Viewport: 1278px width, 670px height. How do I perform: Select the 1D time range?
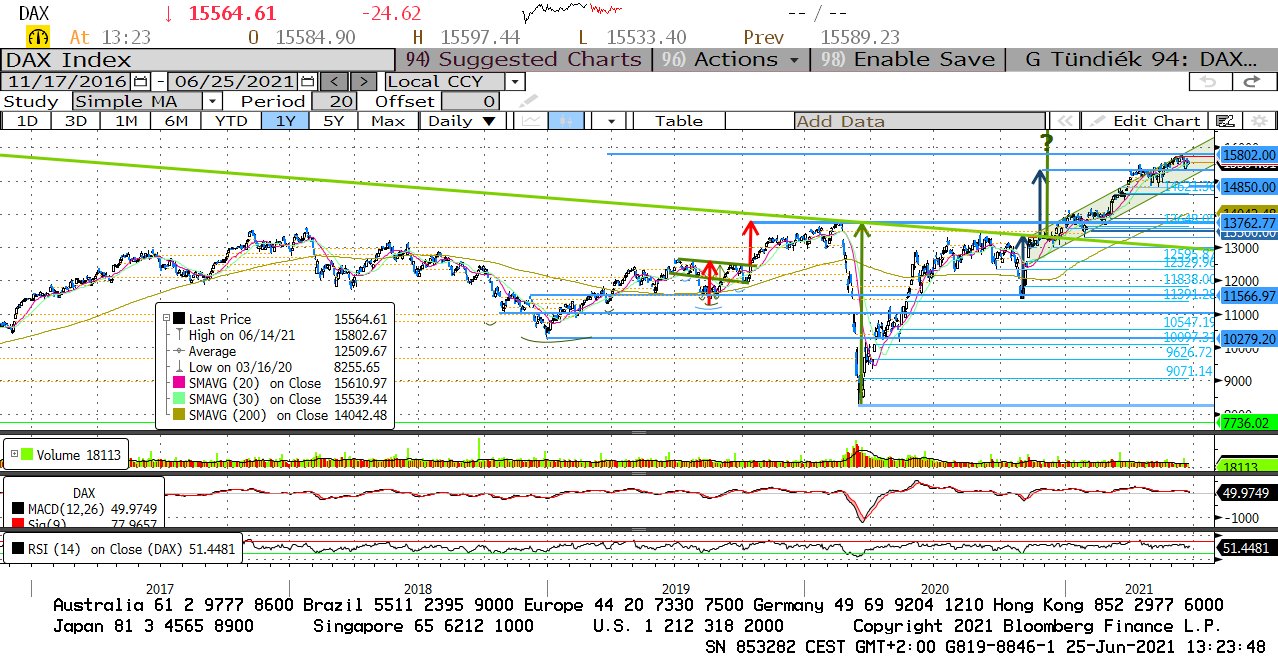(27, 121)
